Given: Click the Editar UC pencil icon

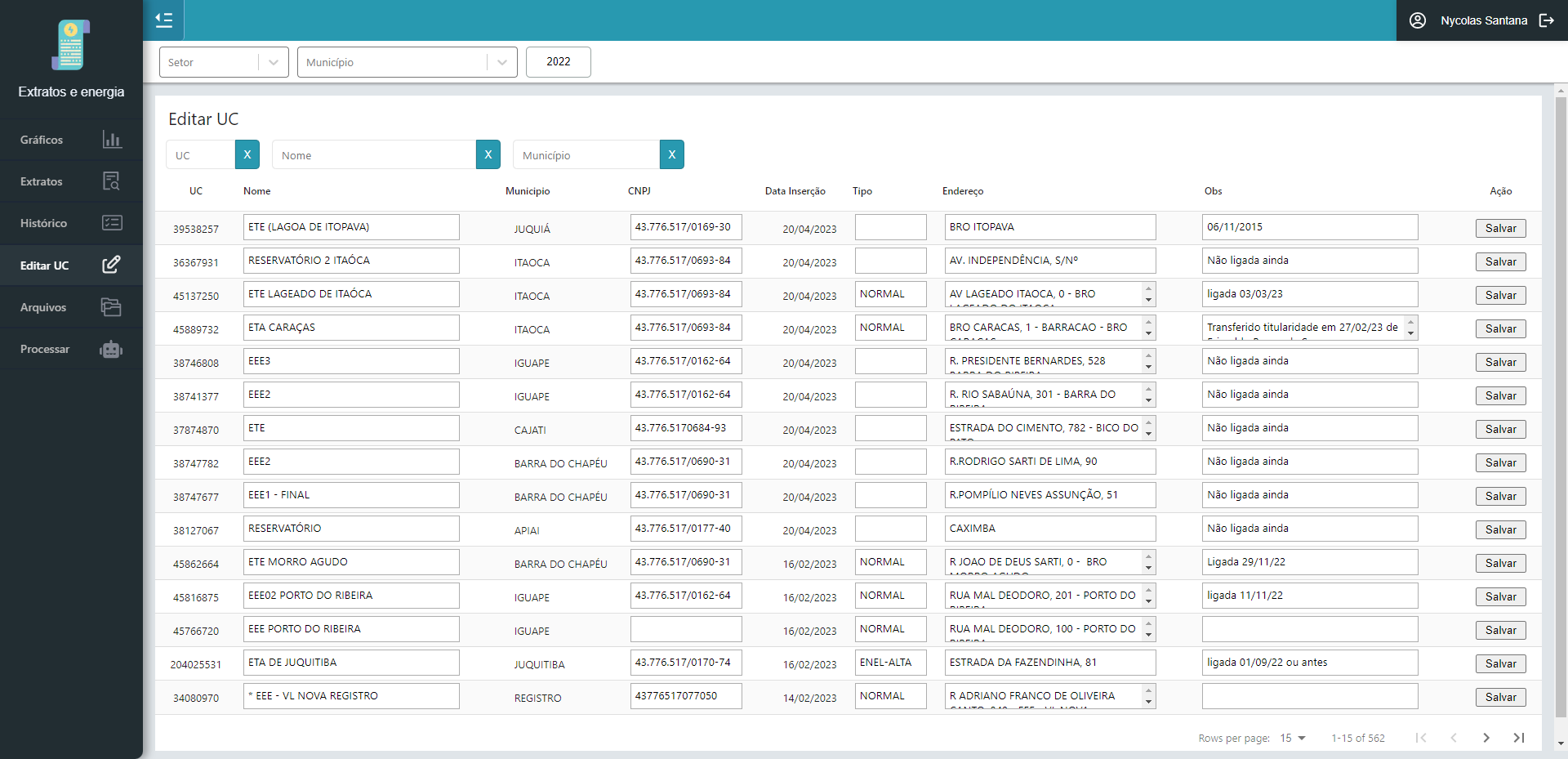Looking at the screenshot, I should pos(111,265).
